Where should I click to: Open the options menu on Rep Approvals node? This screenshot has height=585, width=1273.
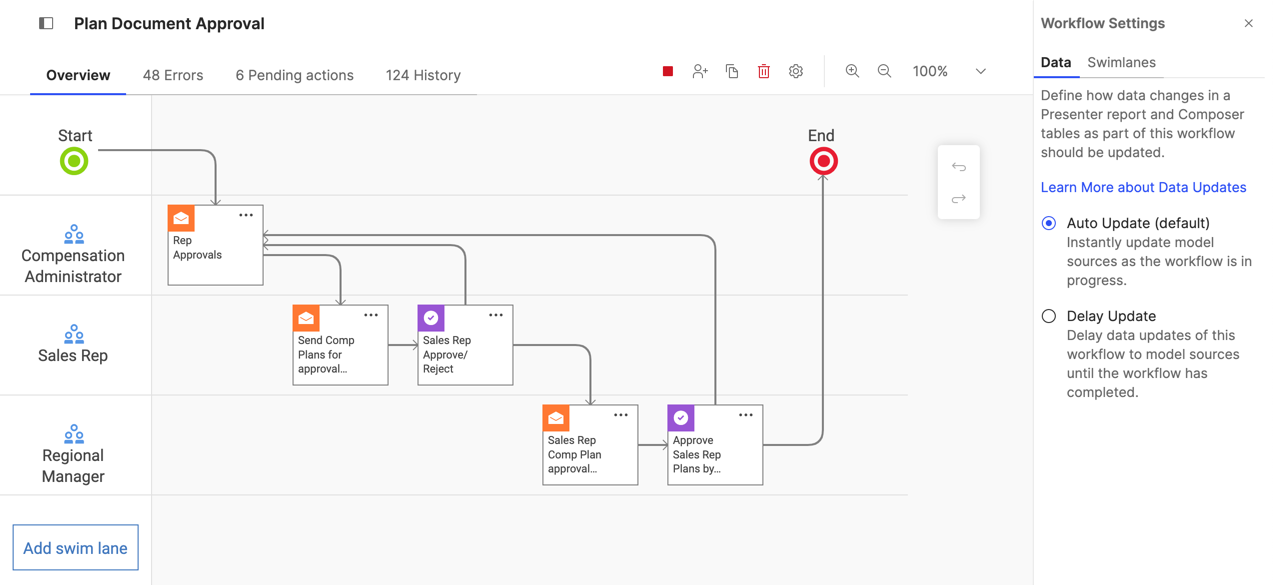[246, 214]
